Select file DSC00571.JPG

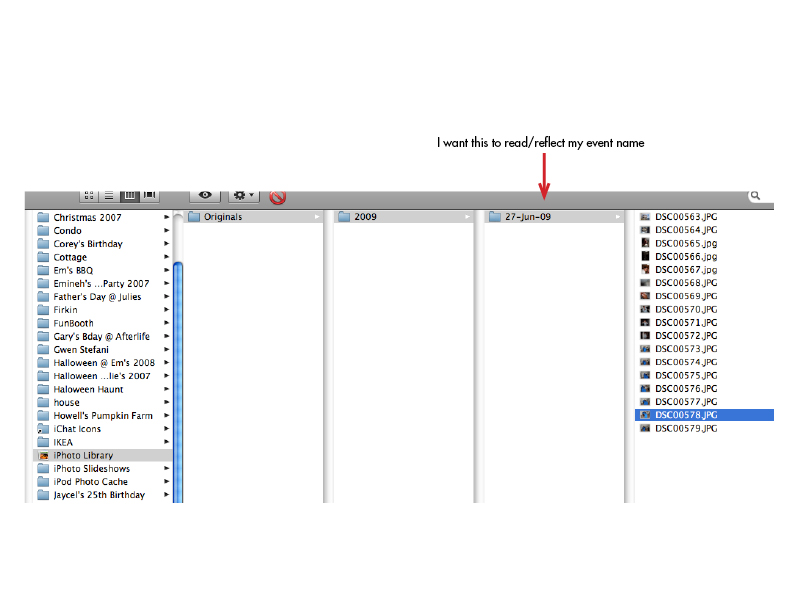tap(704, 323)
